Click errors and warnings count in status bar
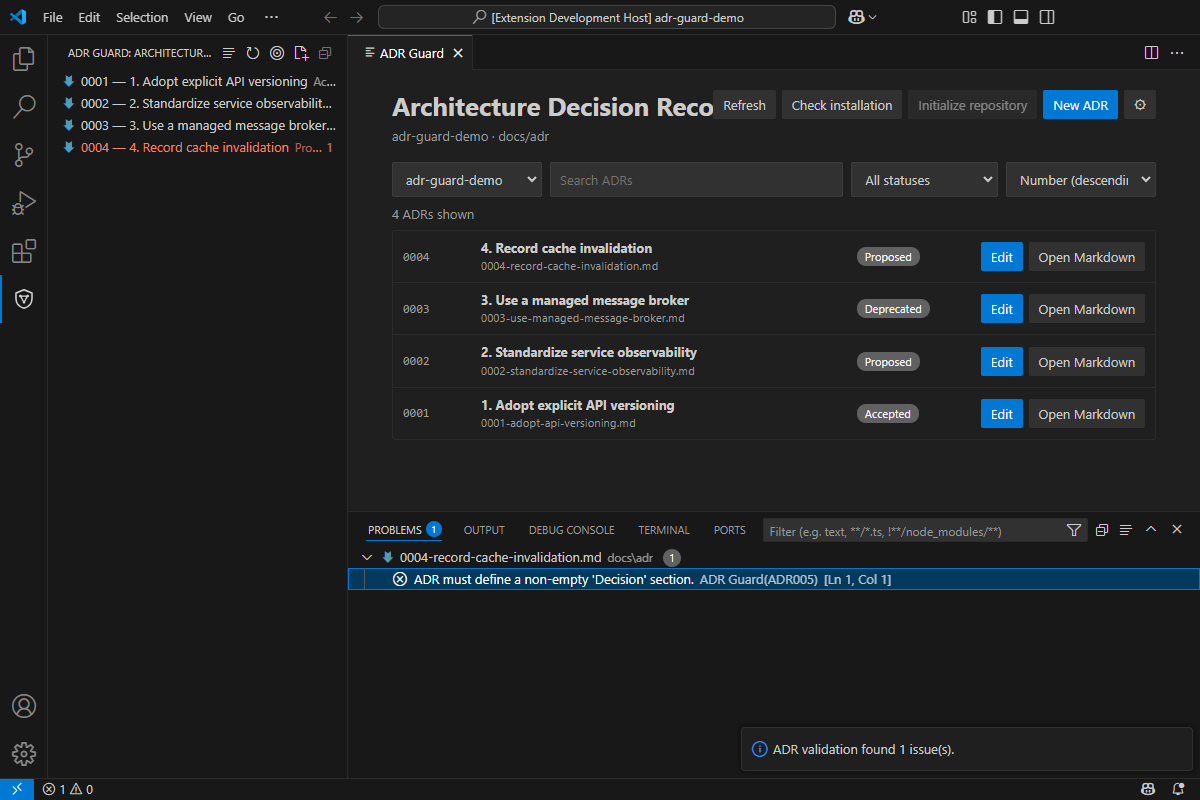This screenshot has height=800, width=1200. click(x=68, y=789)
